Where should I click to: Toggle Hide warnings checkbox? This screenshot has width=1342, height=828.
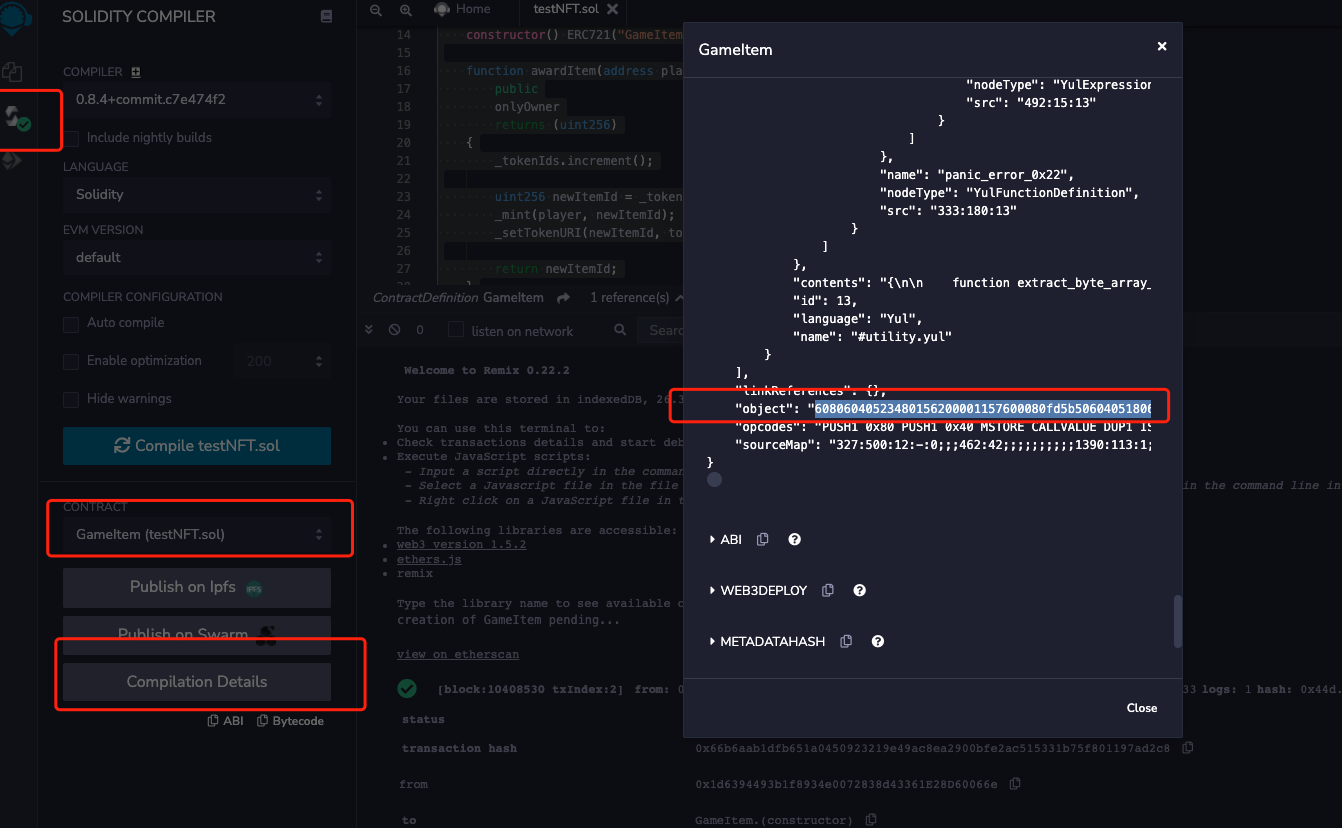tap(71, 399)
